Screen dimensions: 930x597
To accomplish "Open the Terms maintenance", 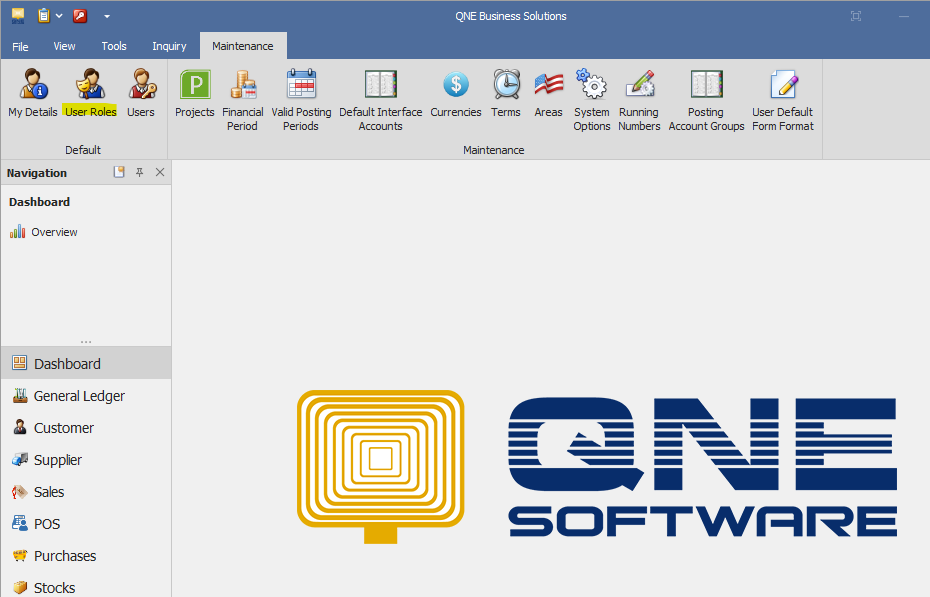I will click(506, 93).
